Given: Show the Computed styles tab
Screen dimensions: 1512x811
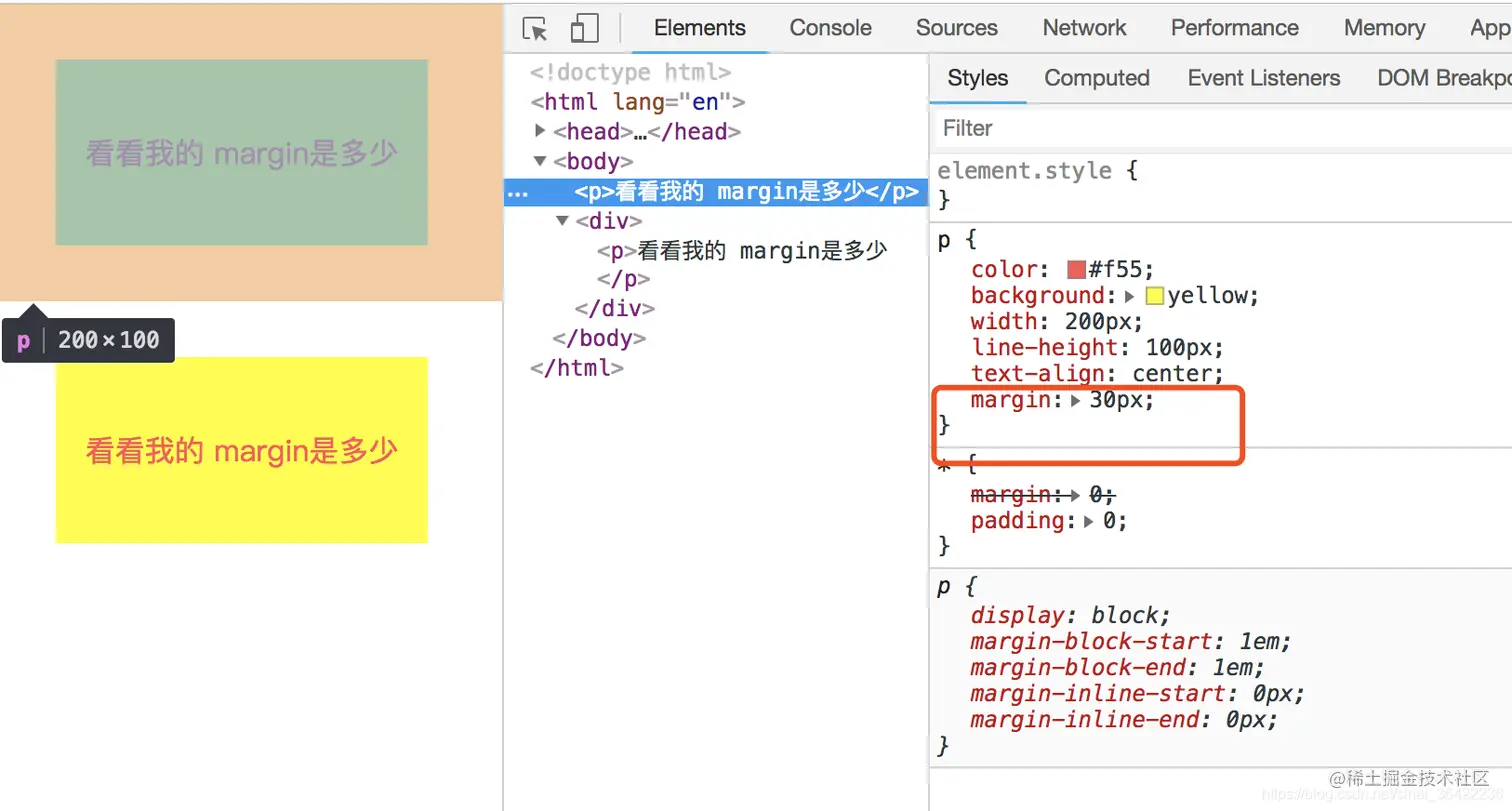Looking at the screenshot, I should point(1097,78).
